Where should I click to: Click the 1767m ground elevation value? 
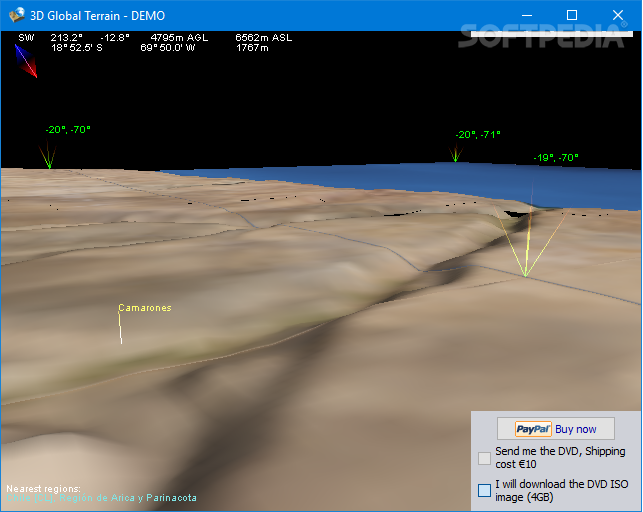tap(252, 48)
